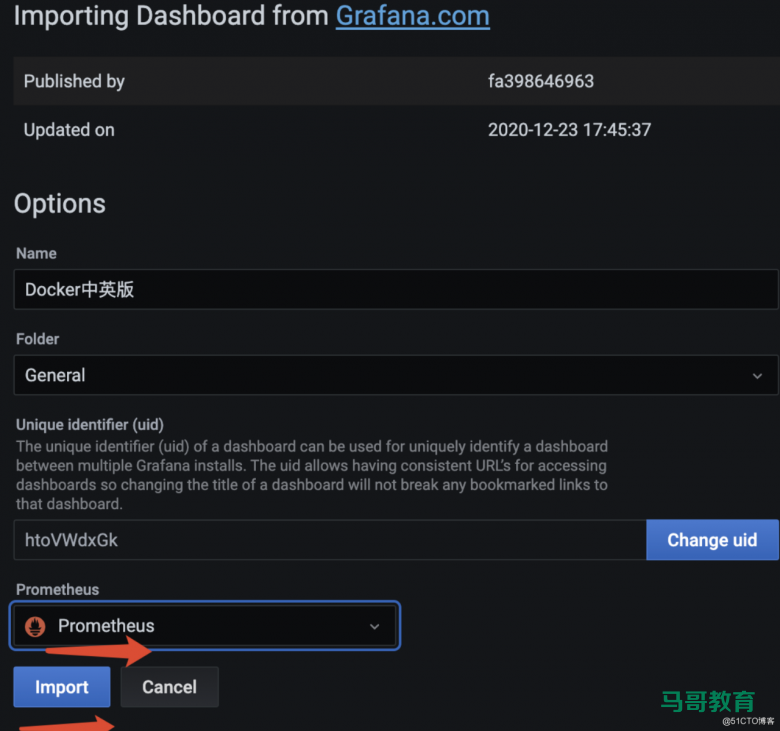Click the uid field showing htoVWdxGk
Image resolution: width=780 pixels, height=731 pixels.
pos(330,540)
